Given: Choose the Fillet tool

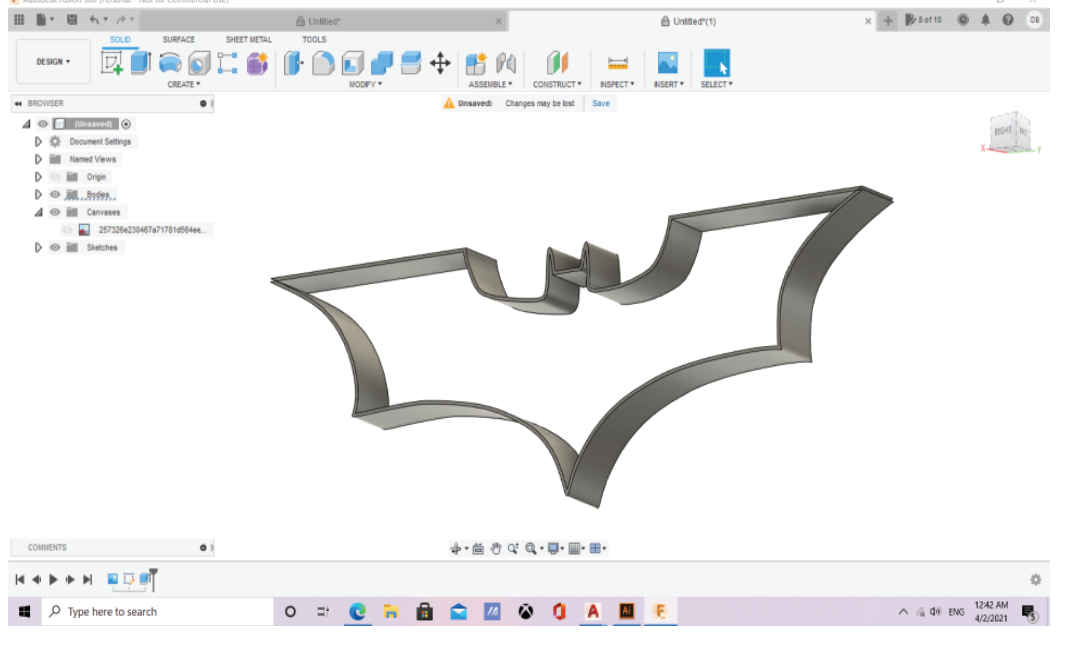Looking at the screenshot, I should (x=323, y=63).
